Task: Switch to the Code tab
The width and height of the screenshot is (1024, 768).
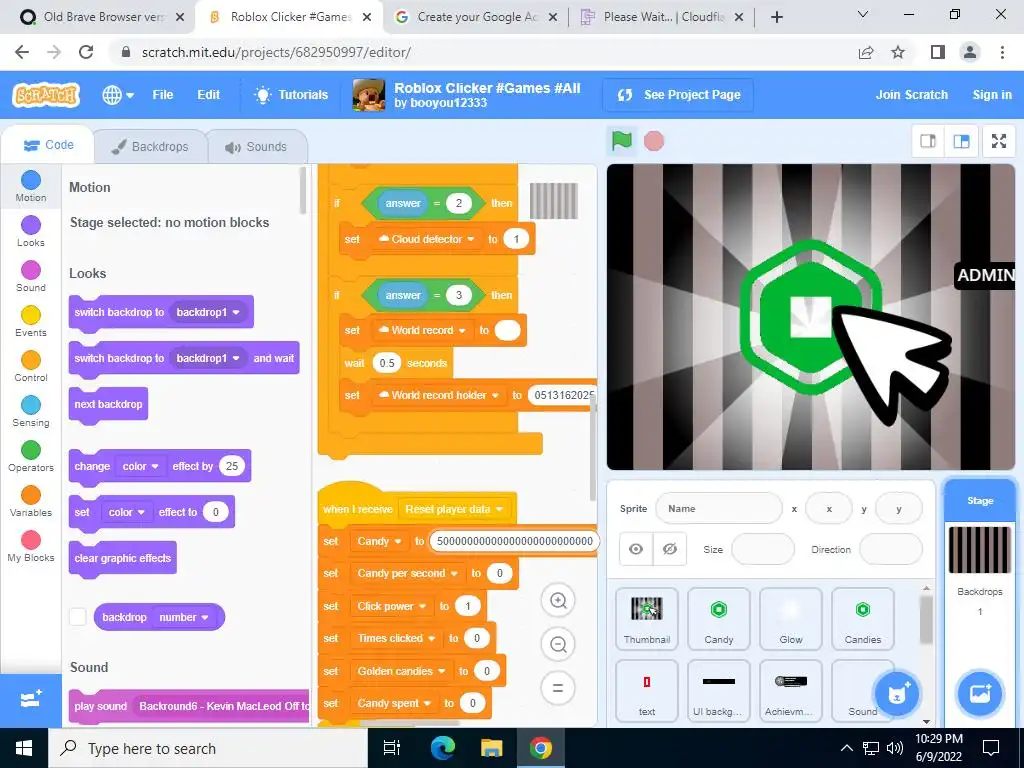Action: [48, 145]
